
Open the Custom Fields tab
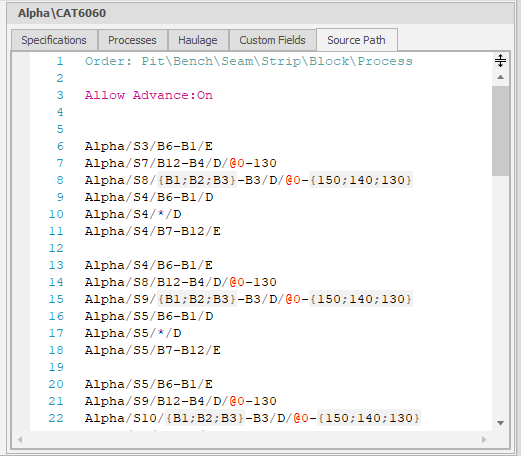[x=272, y=40]
